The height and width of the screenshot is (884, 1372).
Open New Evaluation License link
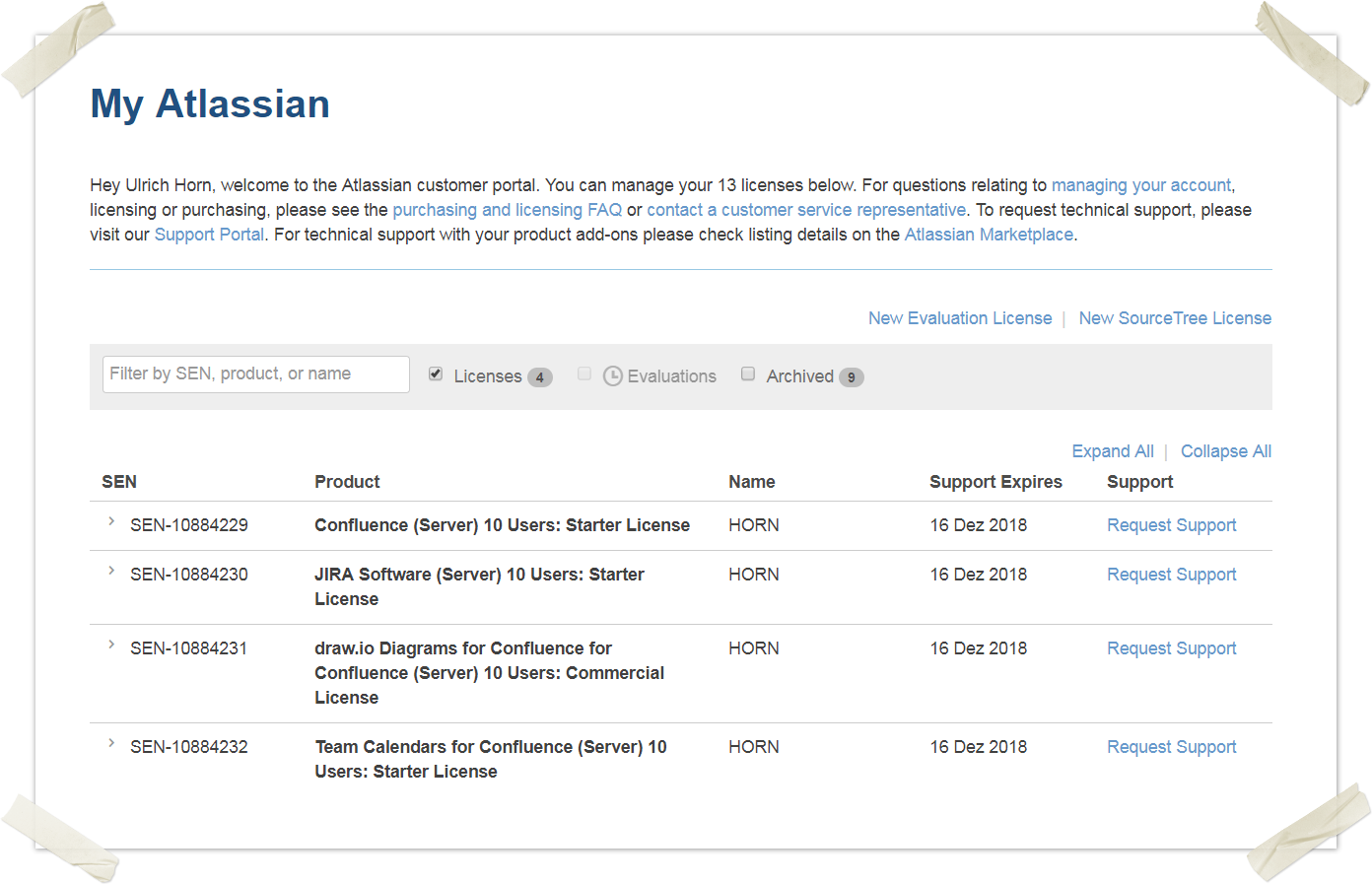pyautogui.click(x=959, y=318)
